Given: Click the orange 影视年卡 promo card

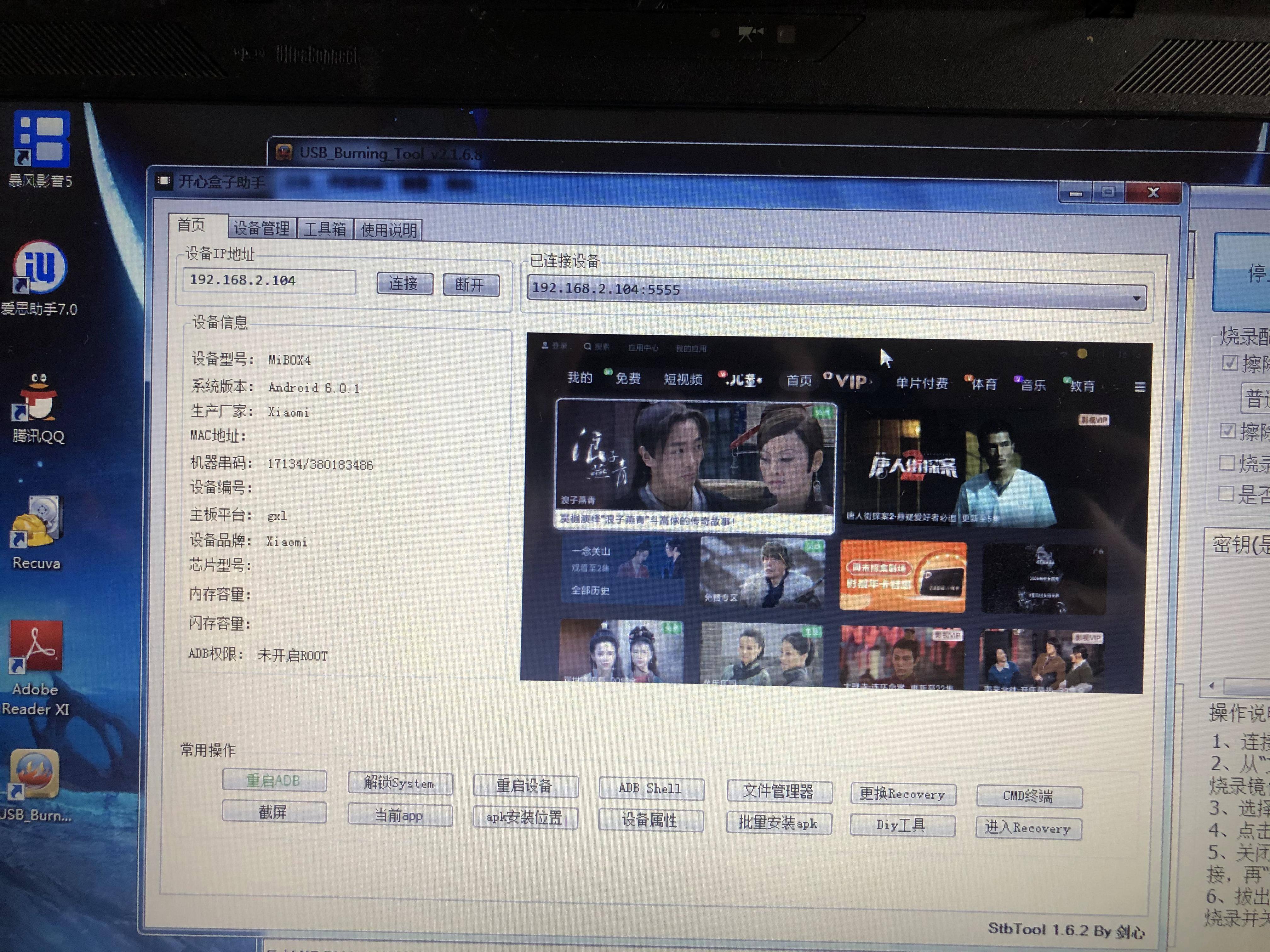Looking at the screenshot, I should click(x=903, y=575).
